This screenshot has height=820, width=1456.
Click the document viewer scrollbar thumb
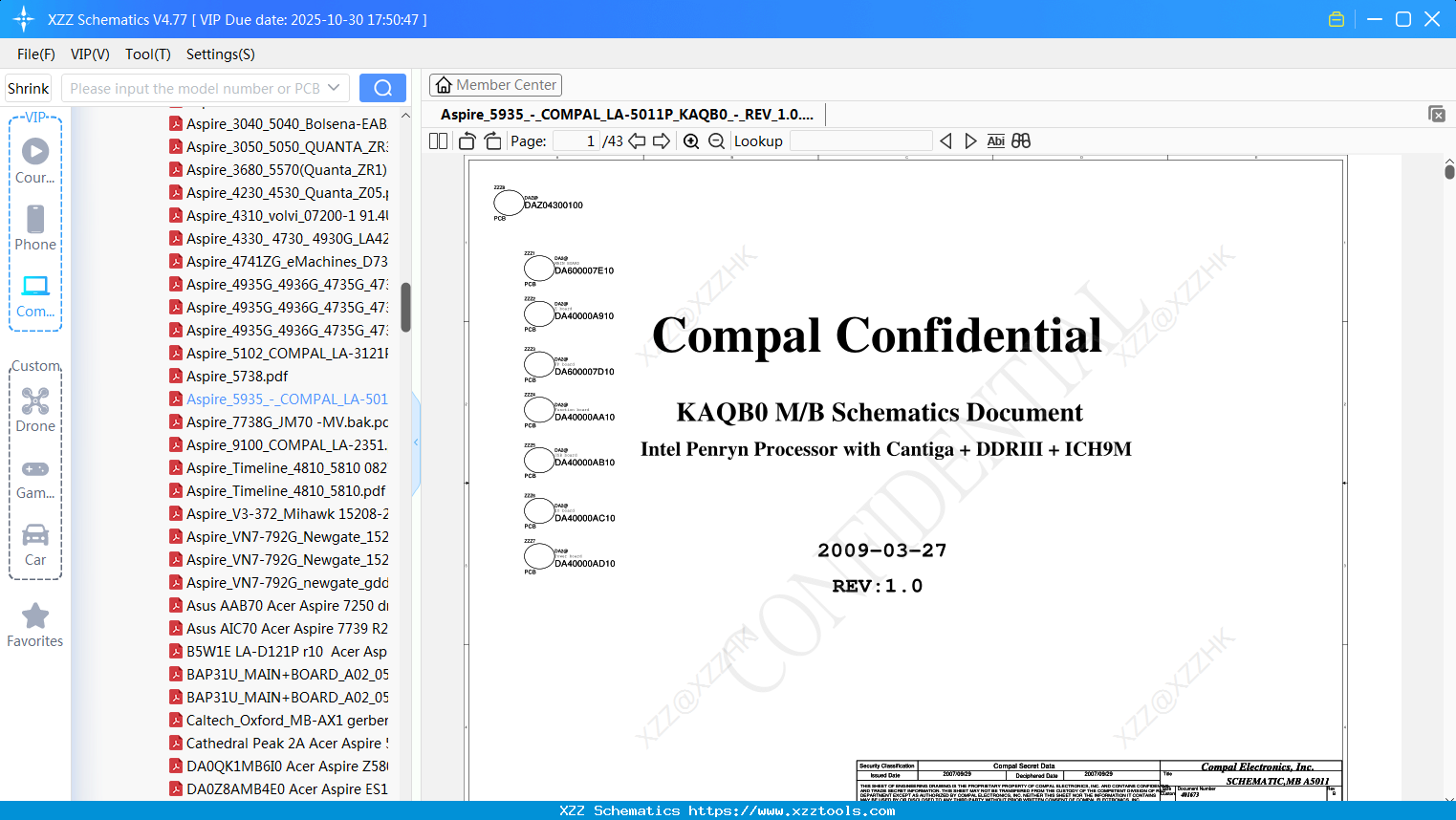coord(1449,171)
